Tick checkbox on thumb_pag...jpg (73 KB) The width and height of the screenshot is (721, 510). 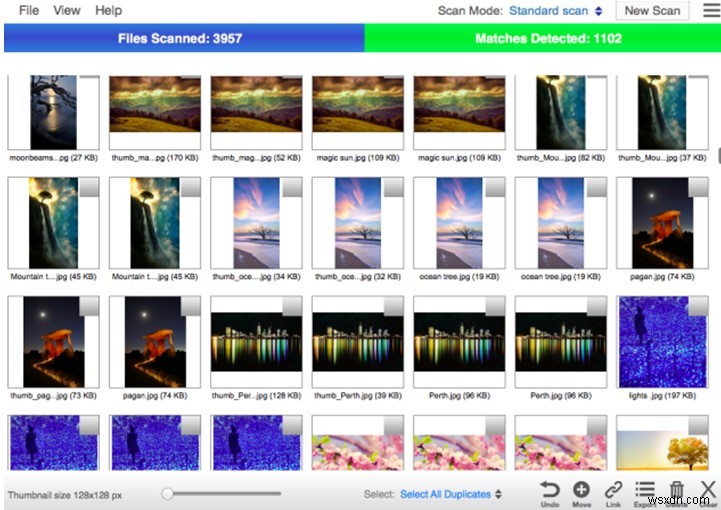click(x=89, y=306)
